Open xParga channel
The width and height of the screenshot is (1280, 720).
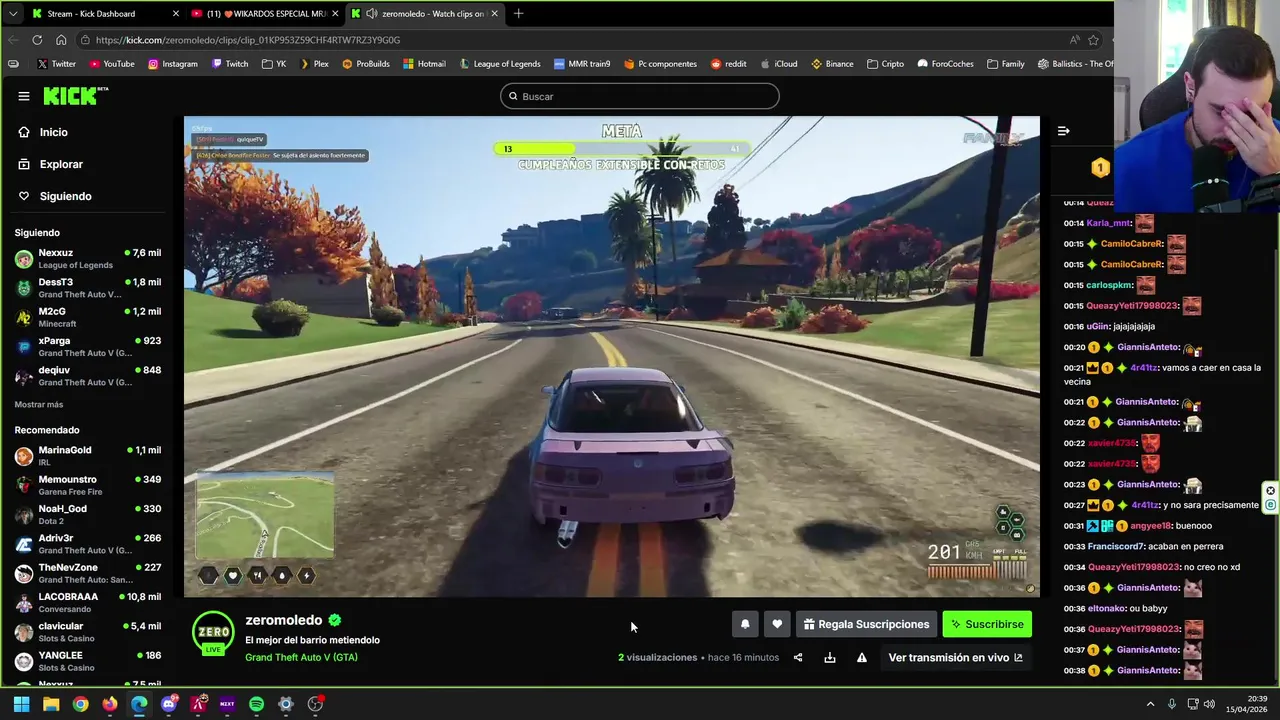(x=88, y=347)
